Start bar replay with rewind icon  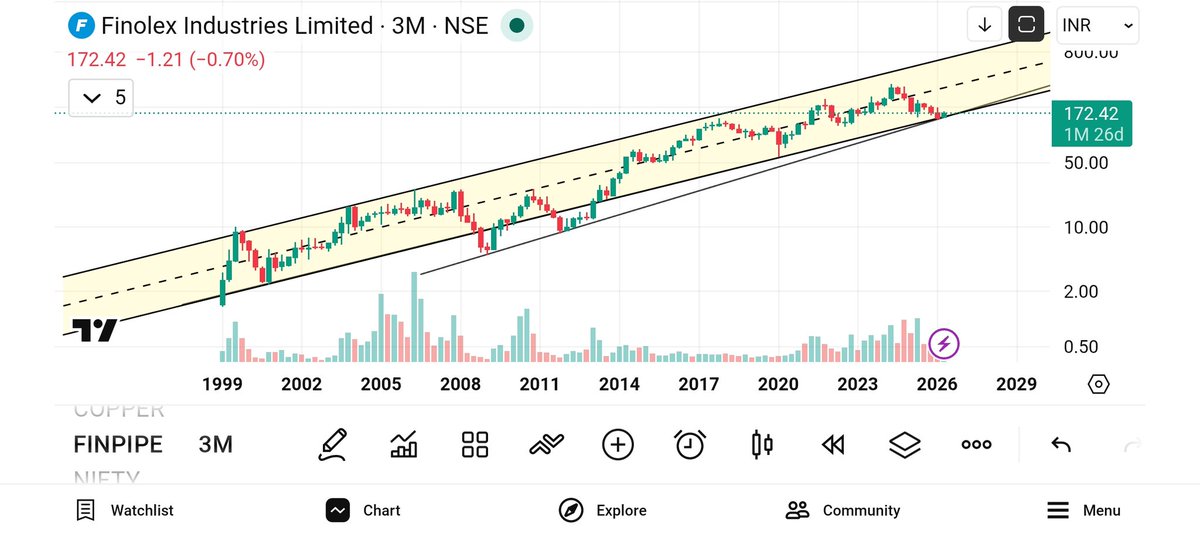pyautogui.click(x=833, y=445)
